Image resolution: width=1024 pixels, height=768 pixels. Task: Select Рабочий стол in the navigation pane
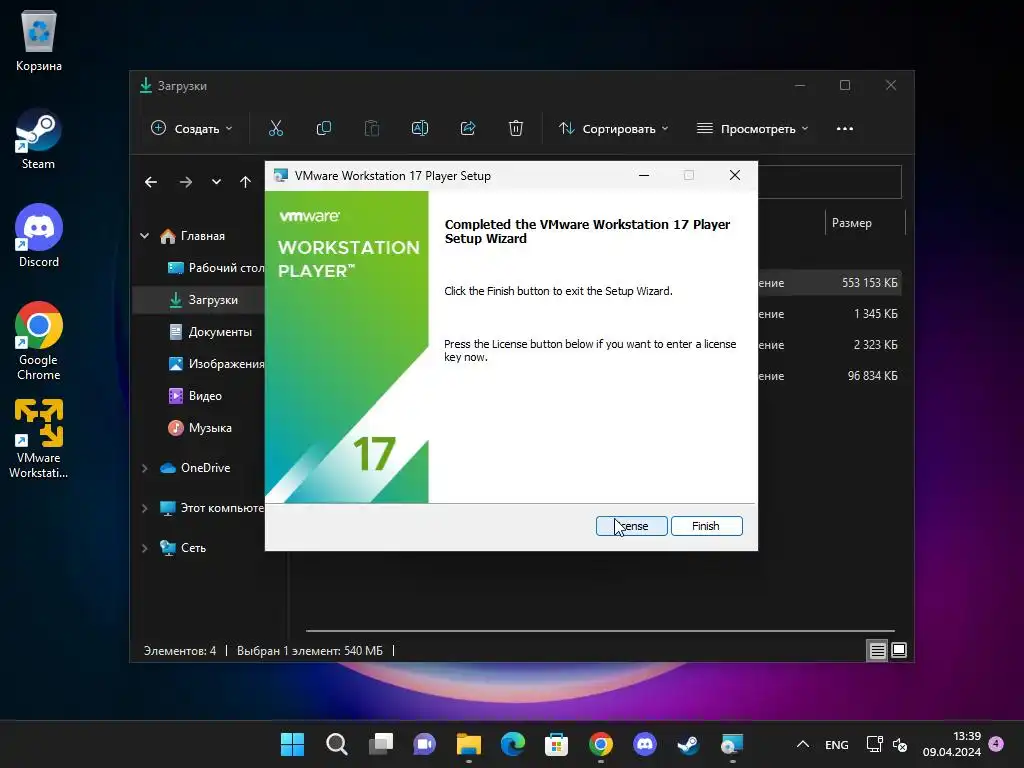216,268
